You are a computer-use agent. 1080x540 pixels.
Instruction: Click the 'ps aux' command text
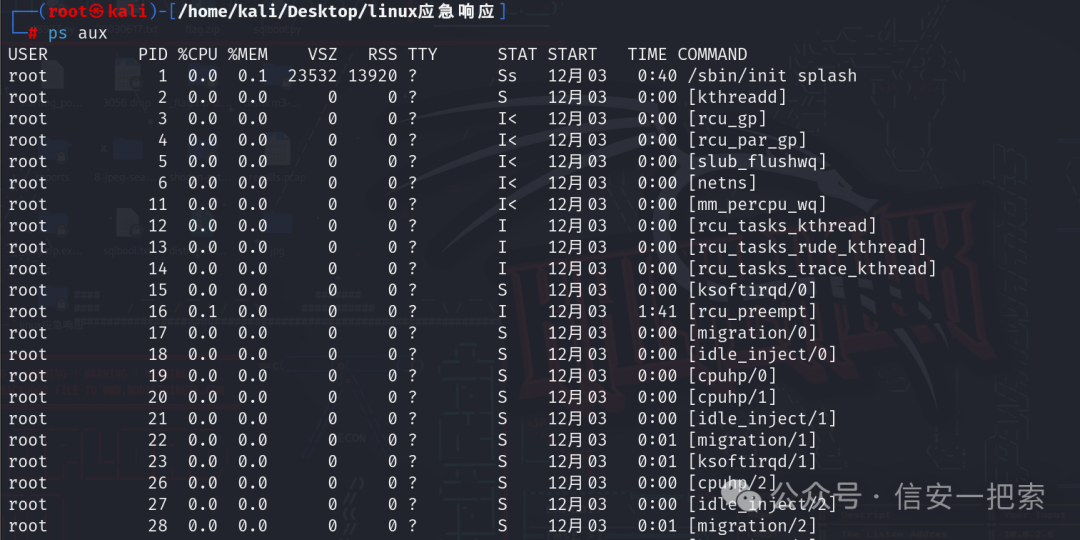click(78, 32)
